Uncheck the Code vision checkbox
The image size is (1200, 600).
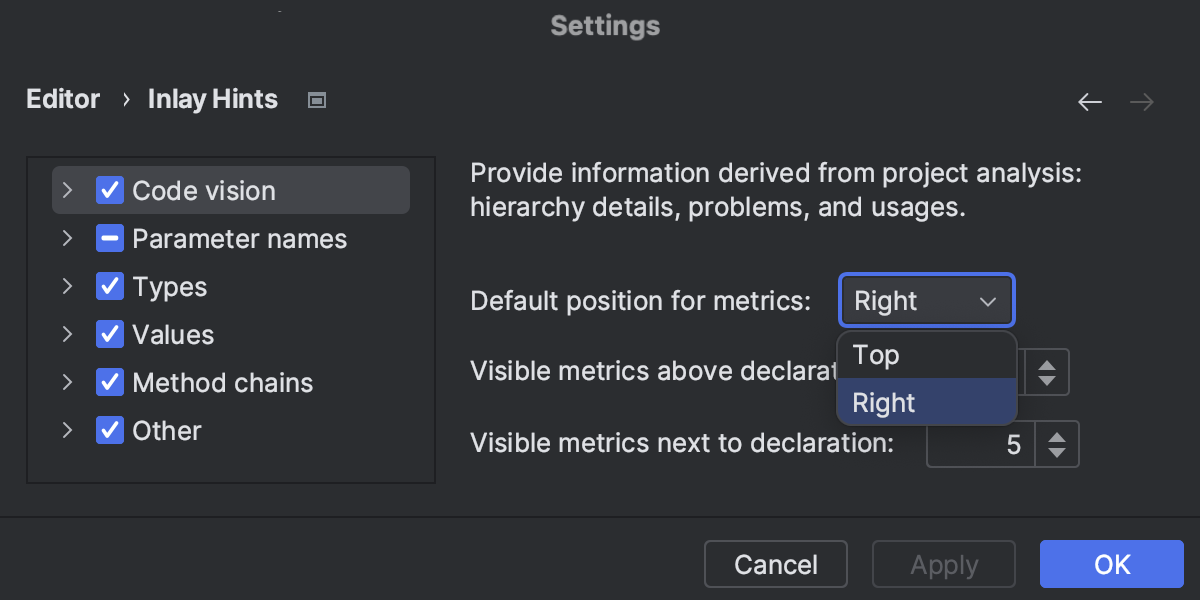[110, 189]
